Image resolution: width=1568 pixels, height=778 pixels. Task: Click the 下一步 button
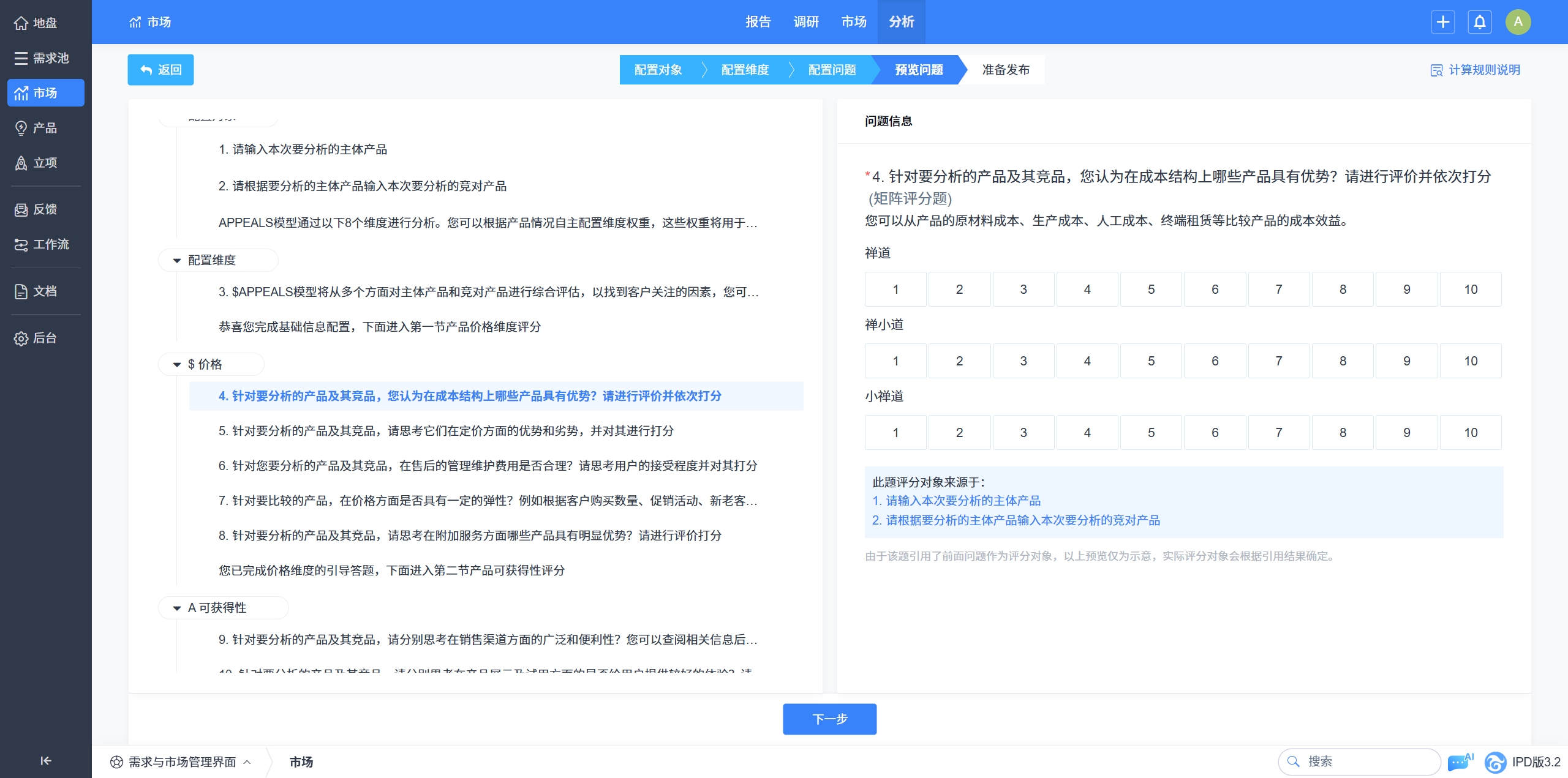coord(829,719)
